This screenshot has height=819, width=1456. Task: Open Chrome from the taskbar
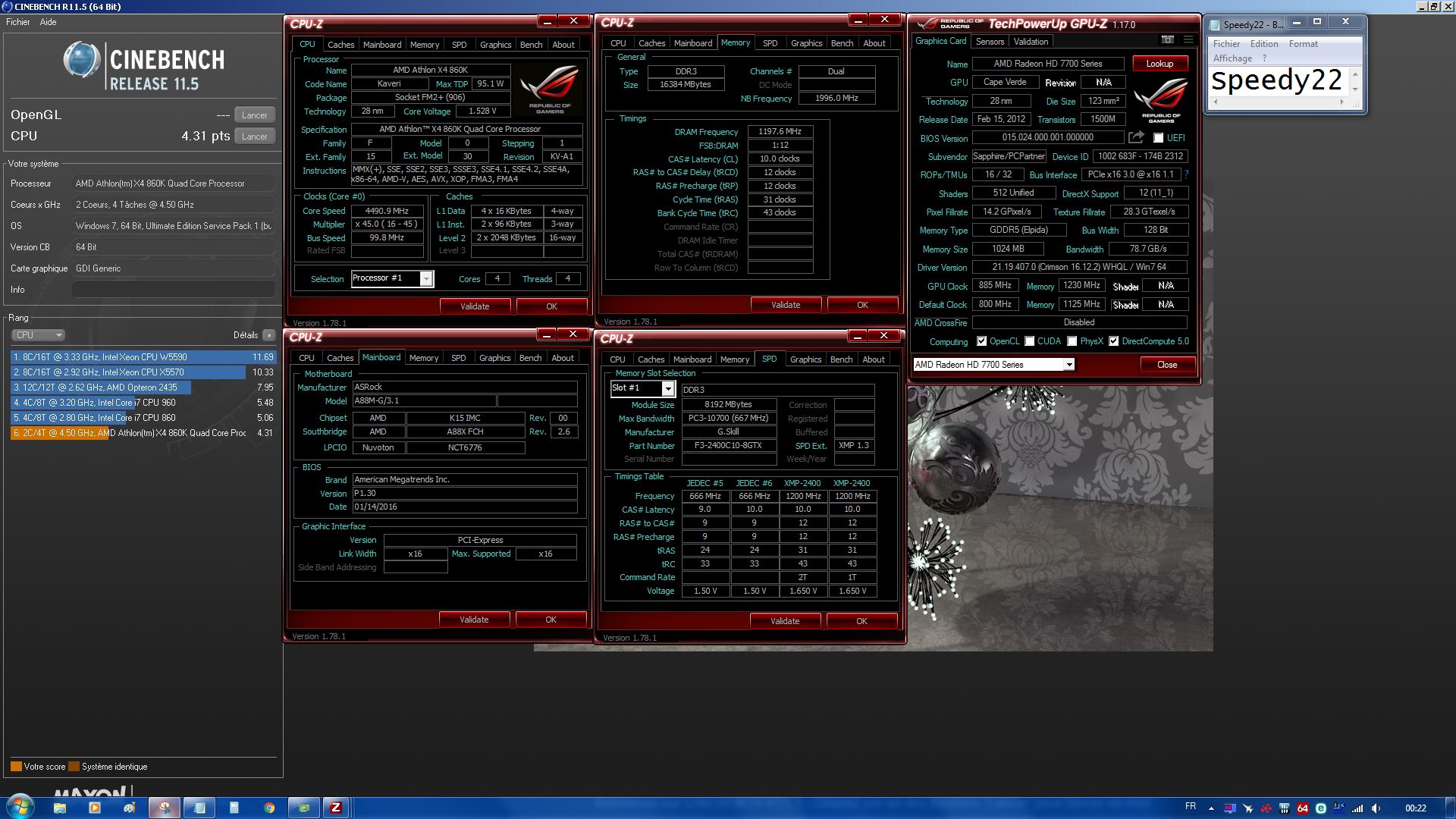point(269,808)
